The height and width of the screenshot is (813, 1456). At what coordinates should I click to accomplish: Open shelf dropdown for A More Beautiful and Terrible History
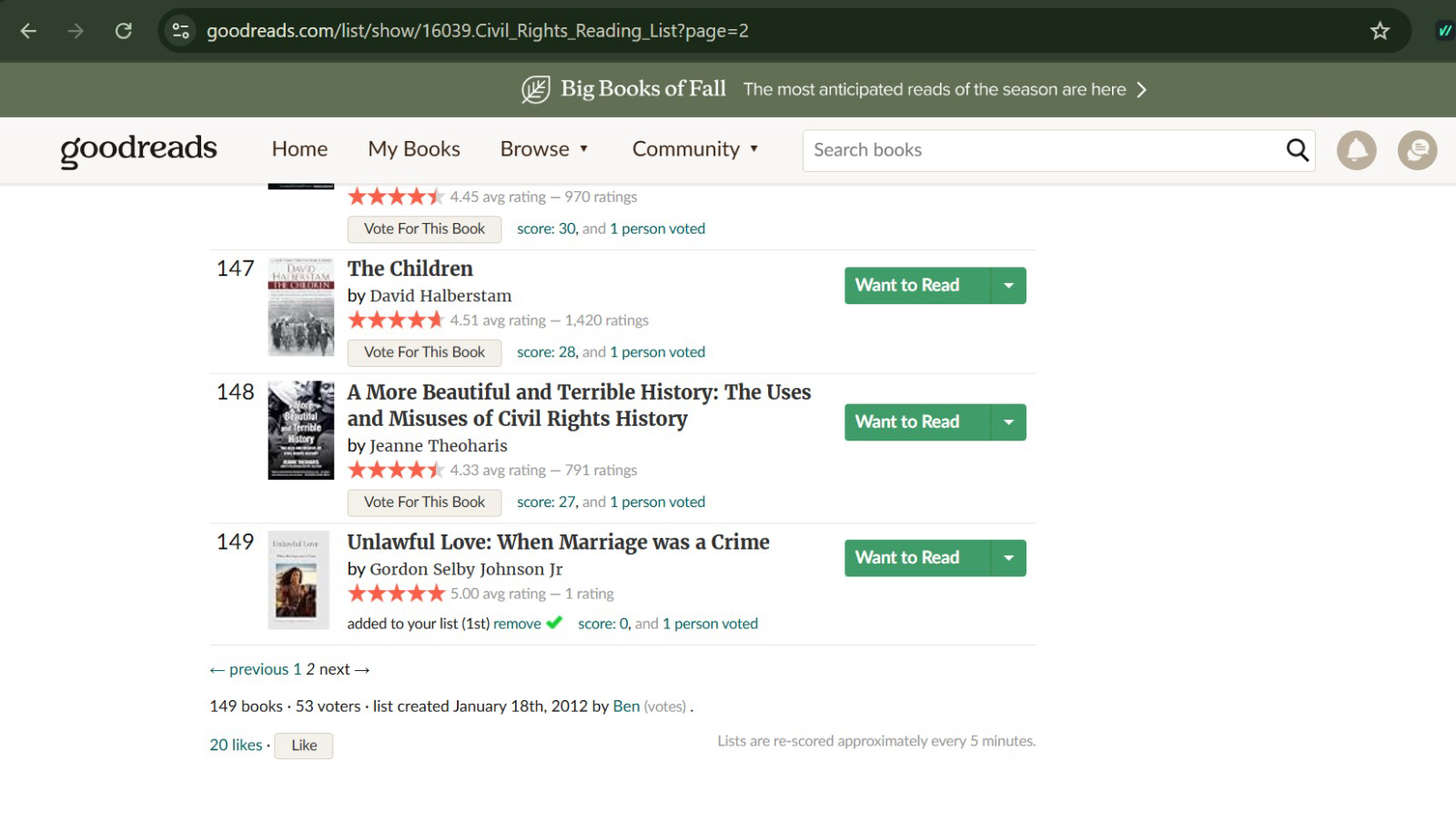pyautogui.click(x=1008, y=422)
